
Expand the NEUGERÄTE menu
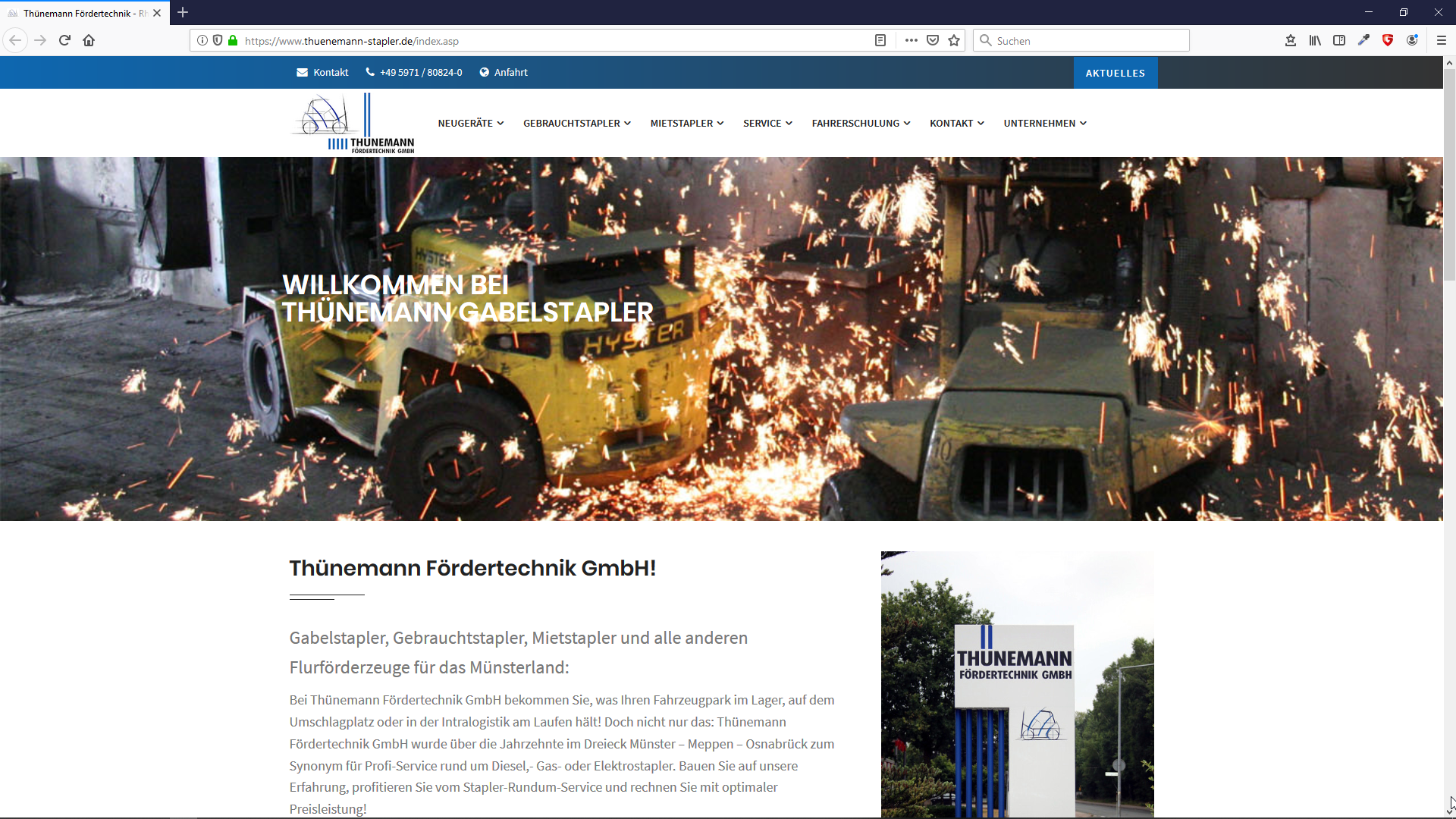(470, 123)
